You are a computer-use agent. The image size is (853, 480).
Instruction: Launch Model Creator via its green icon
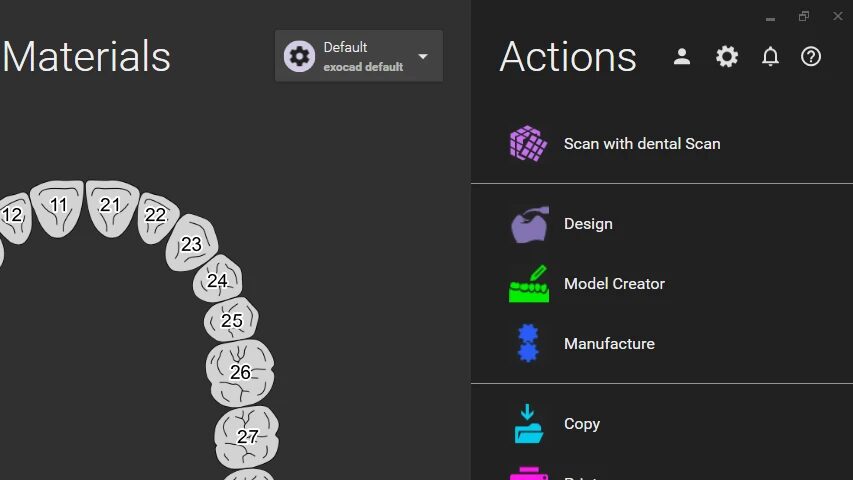coord(529,284)
